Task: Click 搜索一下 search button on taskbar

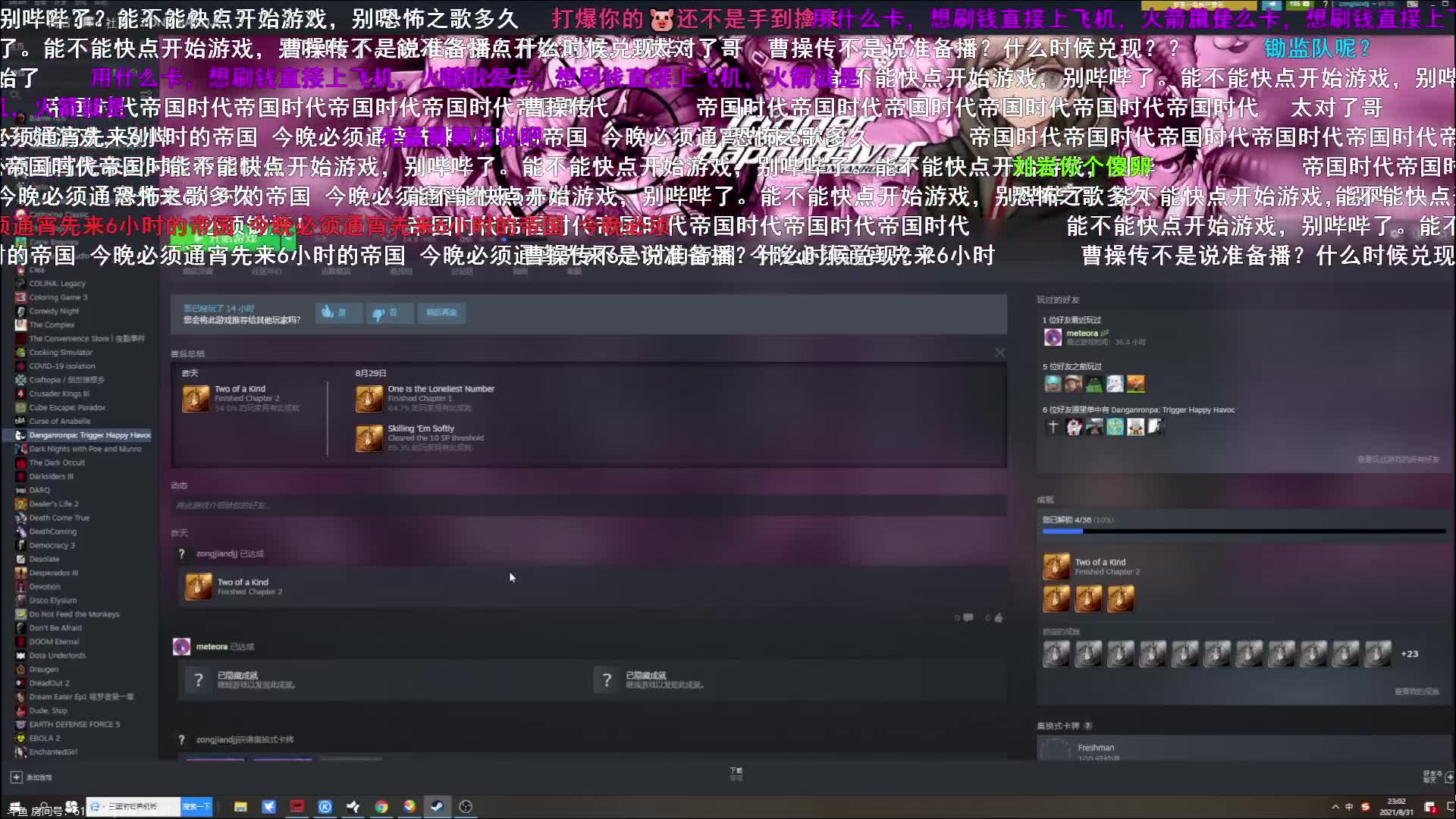Action: (196, 807)
